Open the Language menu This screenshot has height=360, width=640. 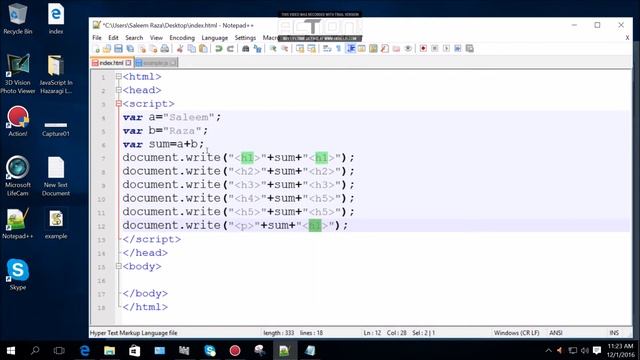click(x=215, y=38)
